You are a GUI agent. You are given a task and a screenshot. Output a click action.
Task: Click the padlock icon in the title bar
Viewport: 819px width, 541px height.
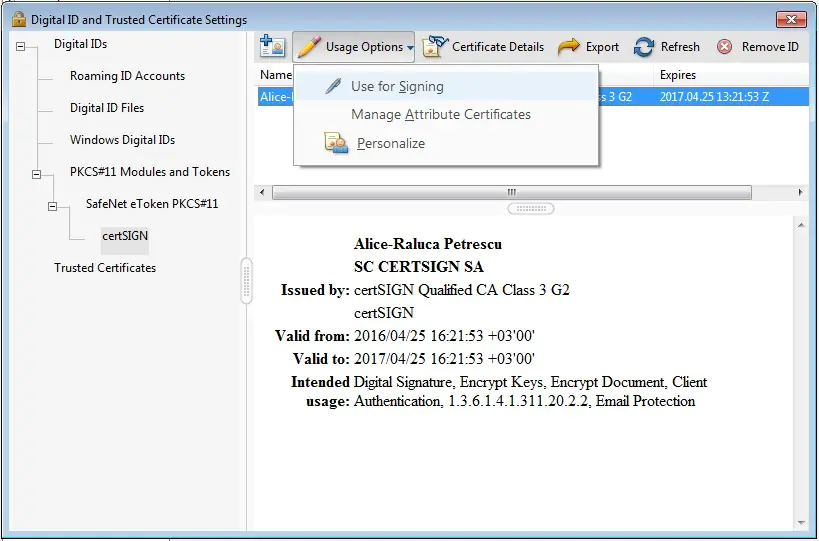(19, 19)
